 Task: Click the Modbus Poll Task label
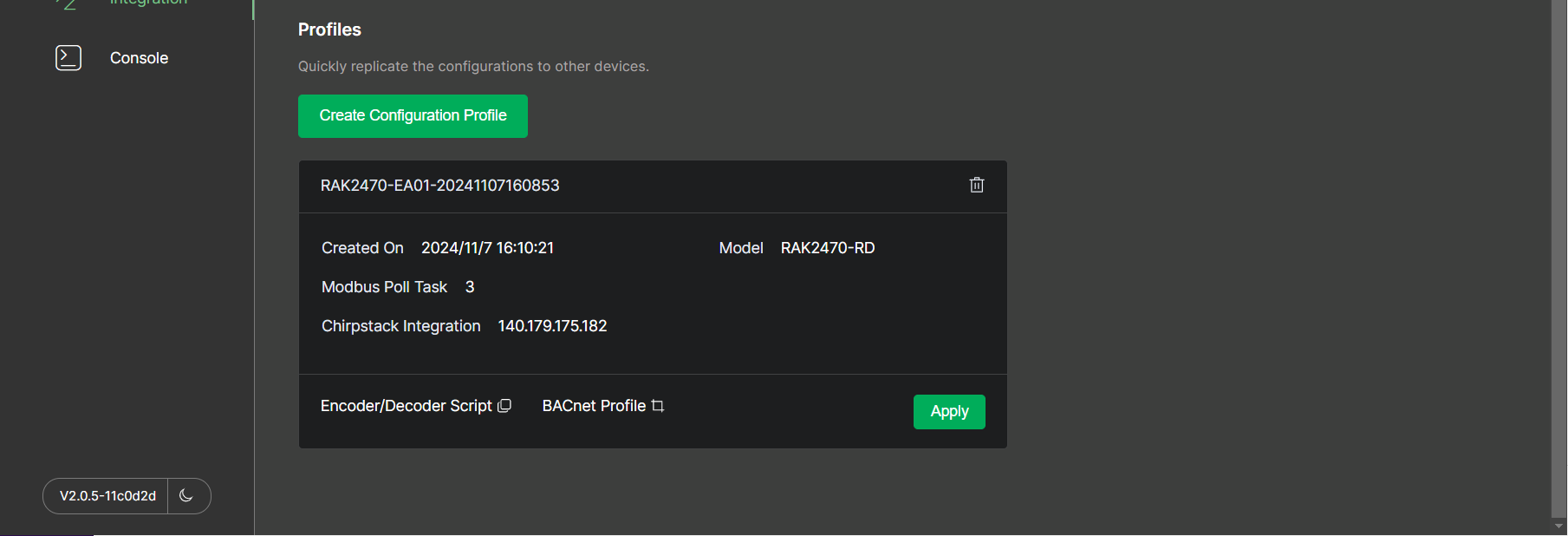coord(384,287)
